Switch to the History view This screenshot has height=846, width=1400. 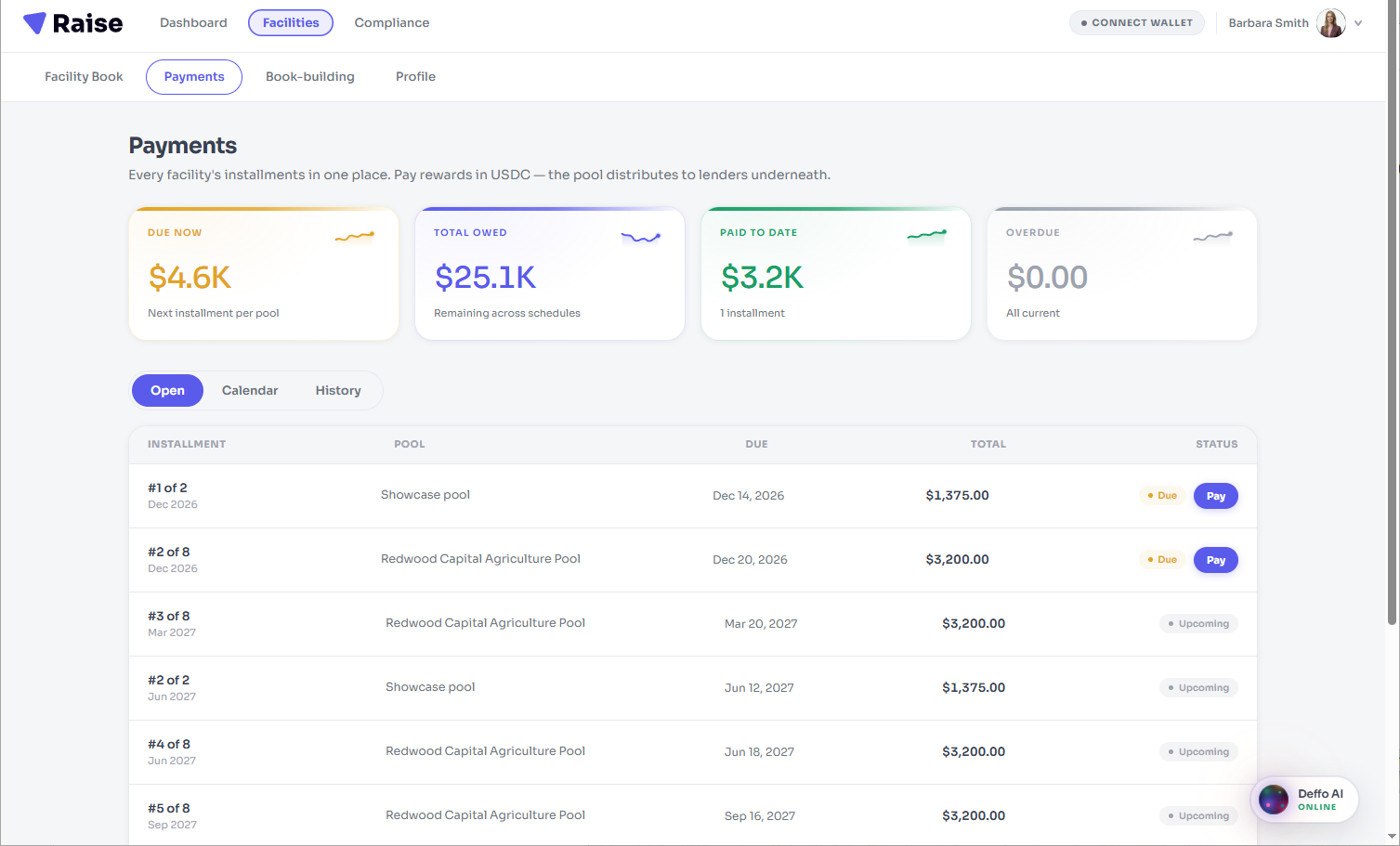pyautogui.click(x=338, y=391)
